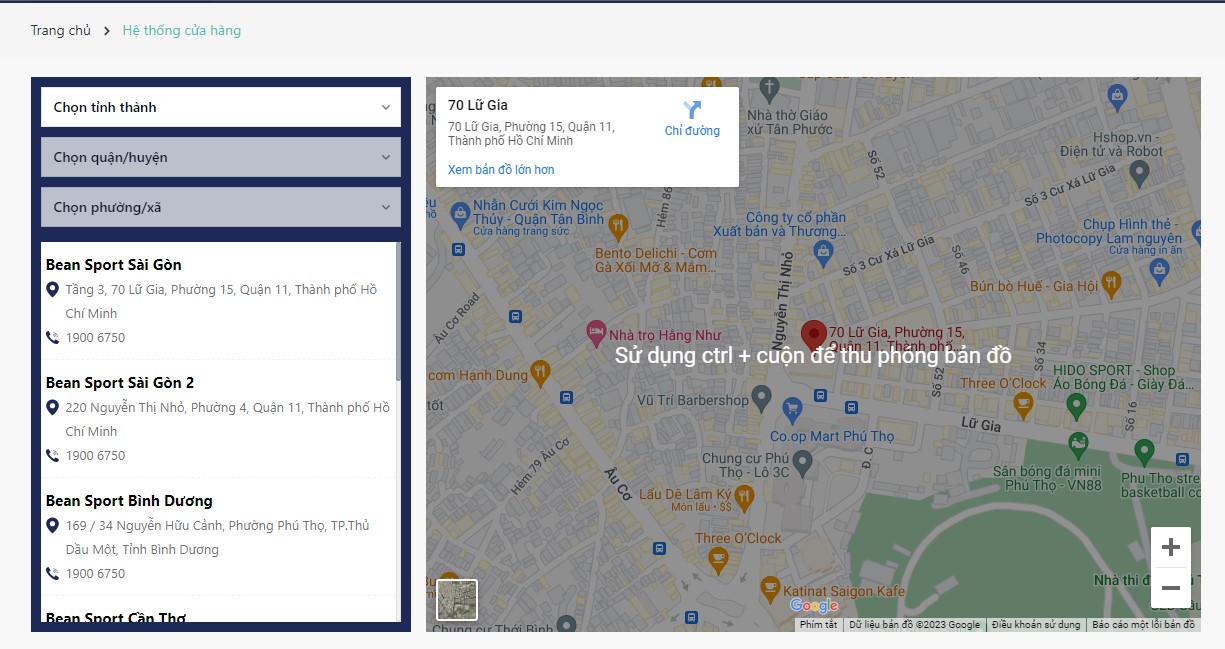Click the phone icon under Bean Sport Sài Gòn 2
The height and width of the screenshot is (649, 1225).
(53, 455)
